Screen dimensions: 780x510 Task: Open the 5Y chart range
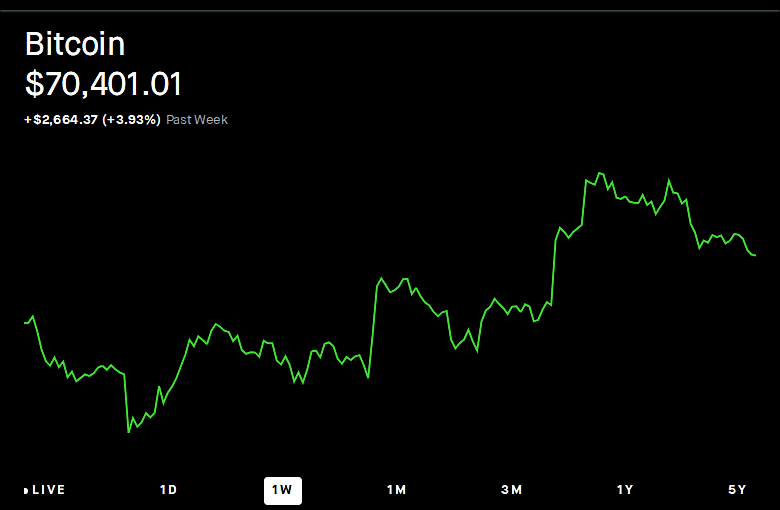[737, 490]
